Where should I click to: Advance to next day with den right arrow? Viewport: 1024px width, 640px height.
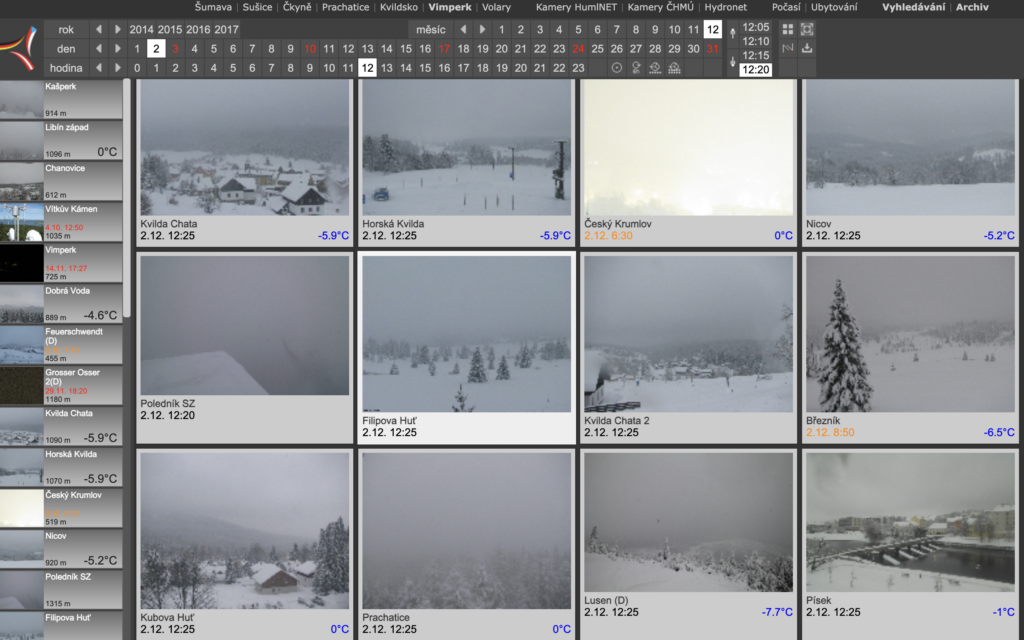pos(118,48)
